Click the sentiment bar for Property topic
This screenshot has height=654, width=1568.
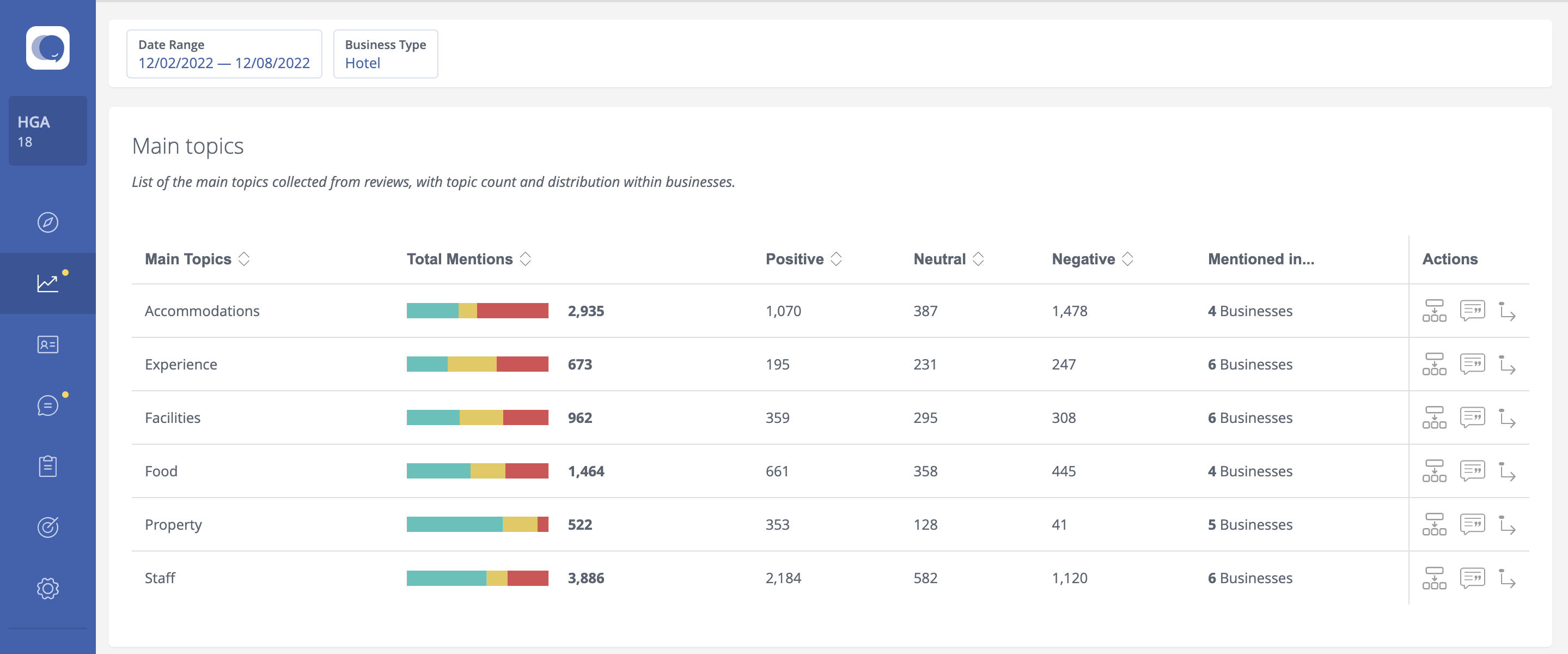(479, 524)
